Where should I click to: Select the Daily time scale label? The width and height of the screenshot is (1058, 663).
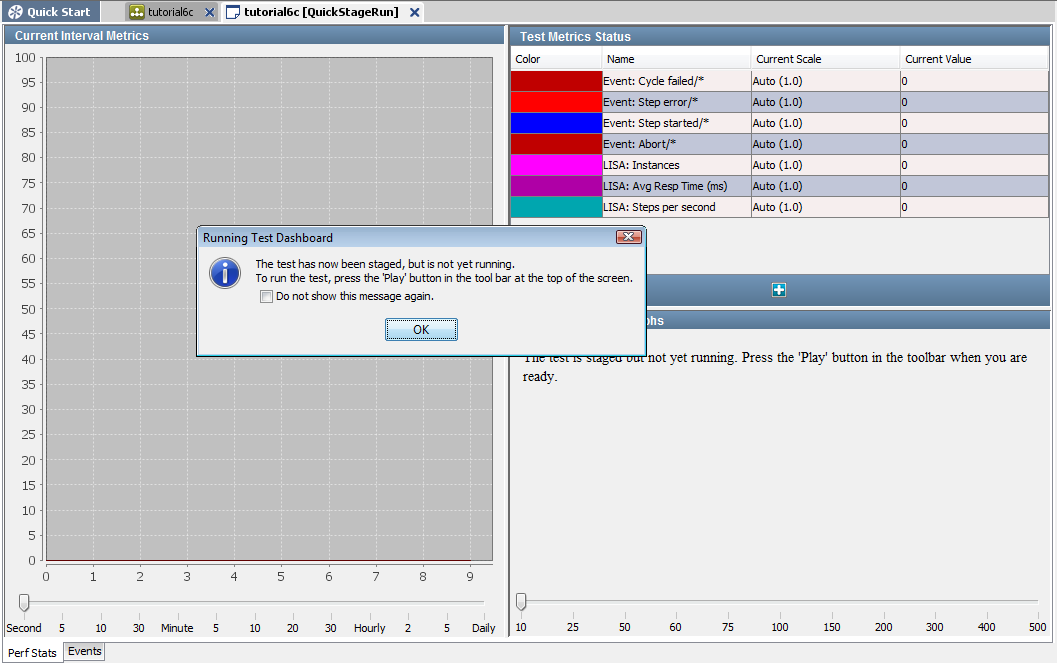[x=483, y=627]
